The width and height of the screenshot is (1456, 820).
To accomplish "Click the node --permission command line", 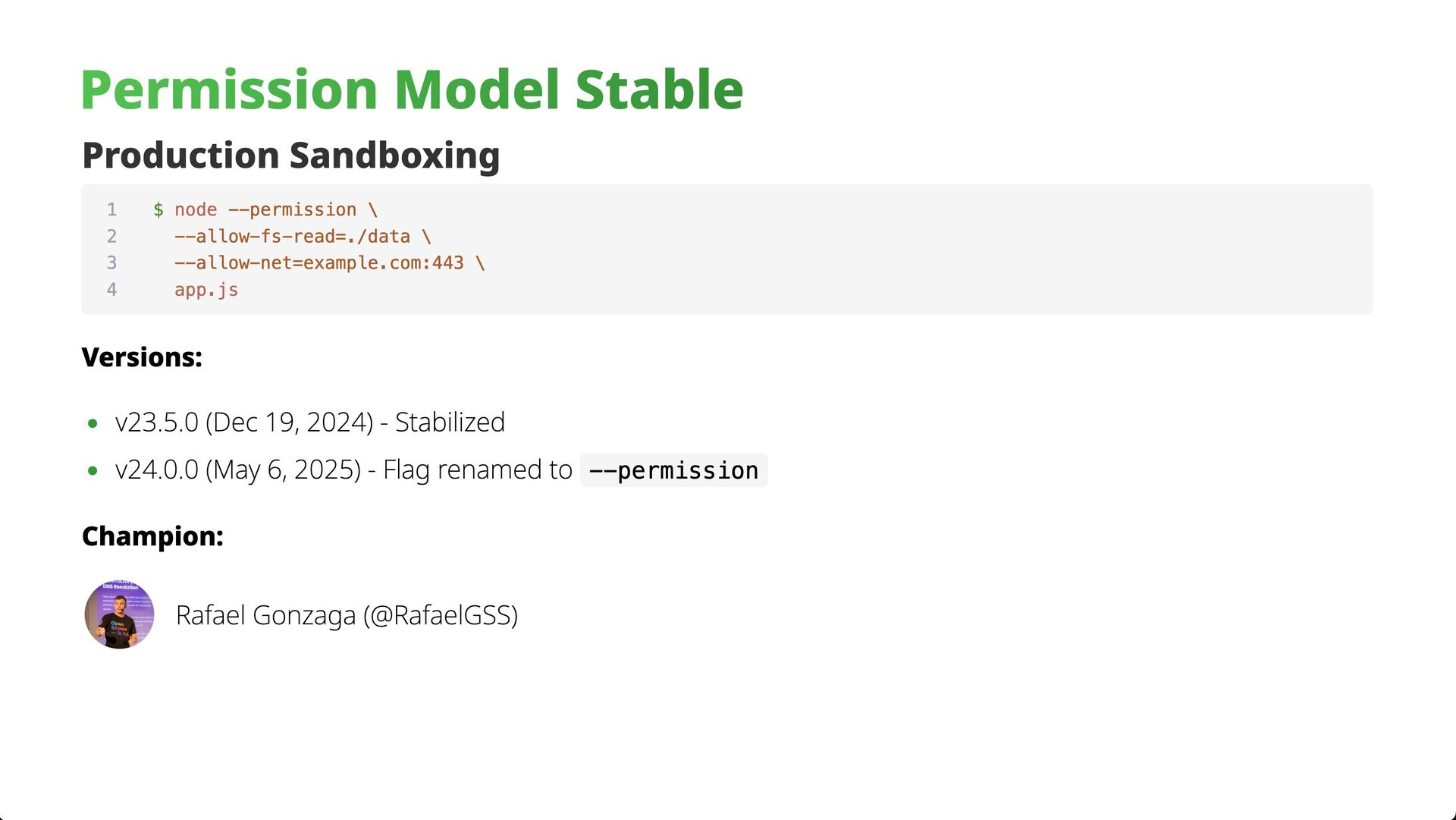I will pyautogui.click(x=276, y=210).
